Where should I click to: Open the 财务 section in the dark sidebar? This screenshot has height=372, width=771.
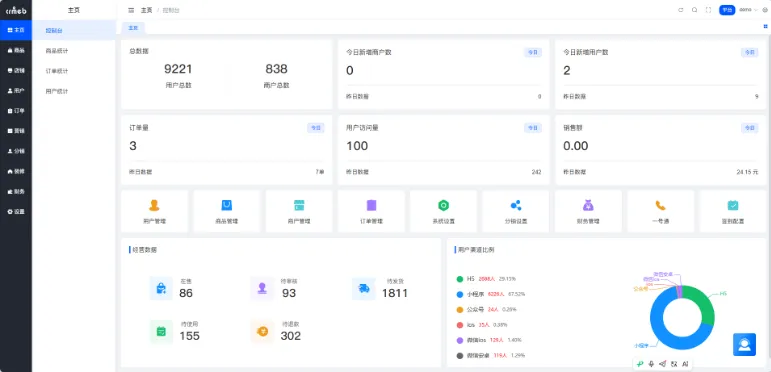click(16, 191)
